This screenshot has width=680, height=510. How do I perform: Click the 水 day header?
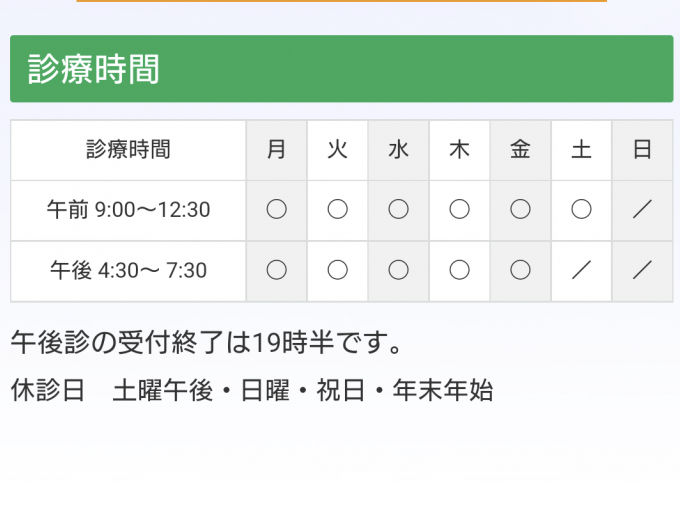click(x=399, y=150)
